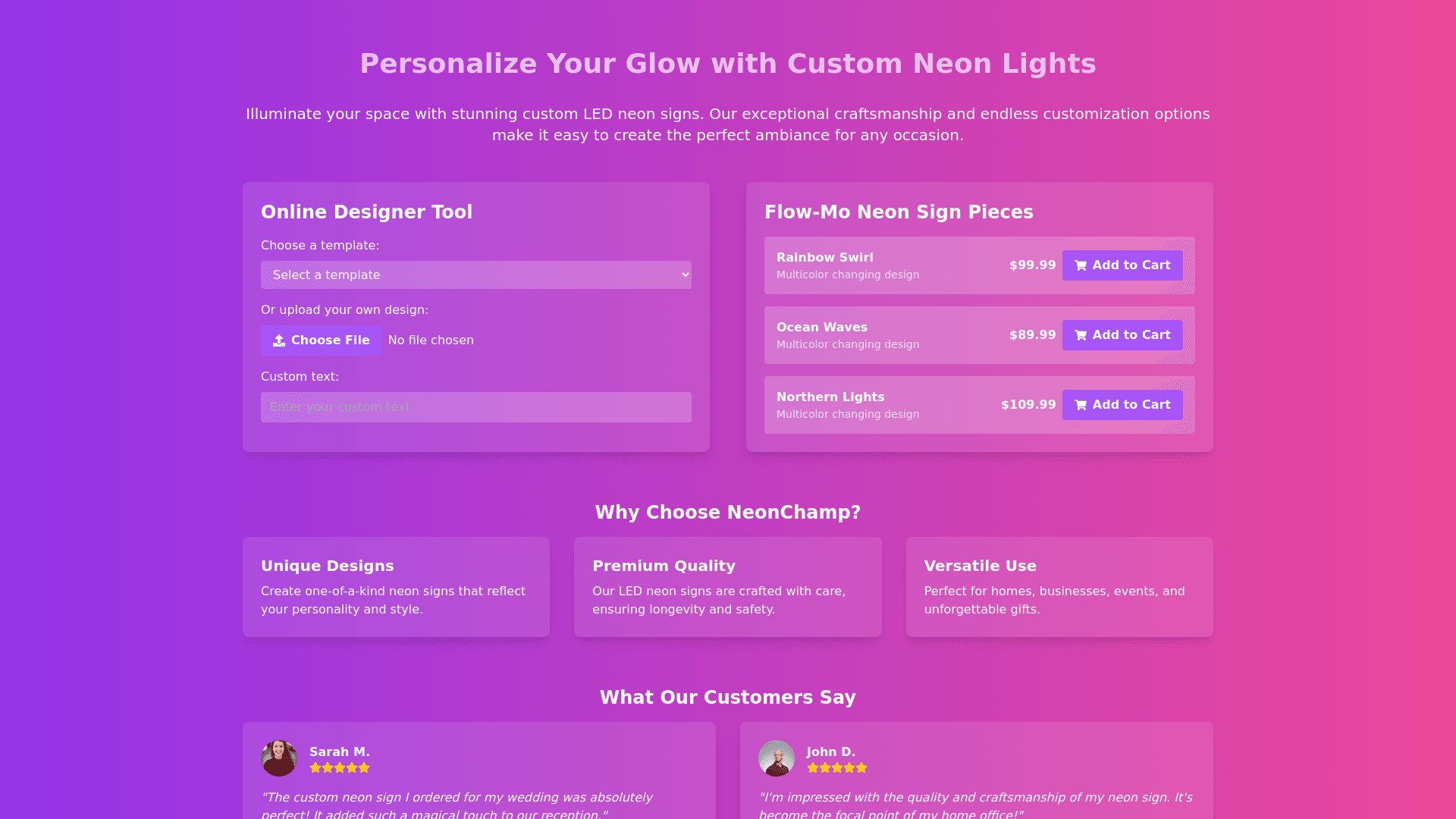
Task: Click Sarah M.'s profile avatar
Action: tap(279, 758)
